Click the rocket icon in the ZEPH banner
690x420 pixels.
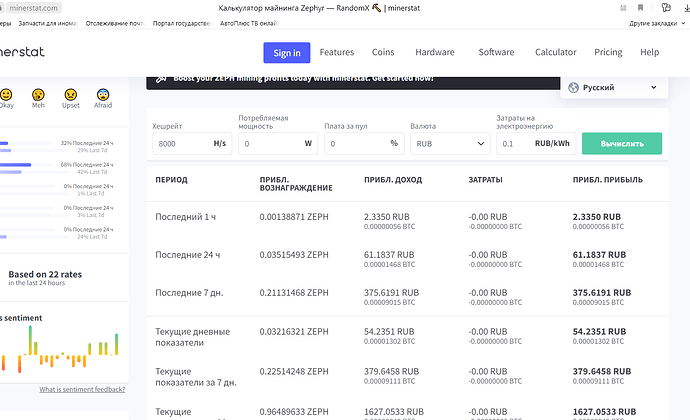point(161,78)
